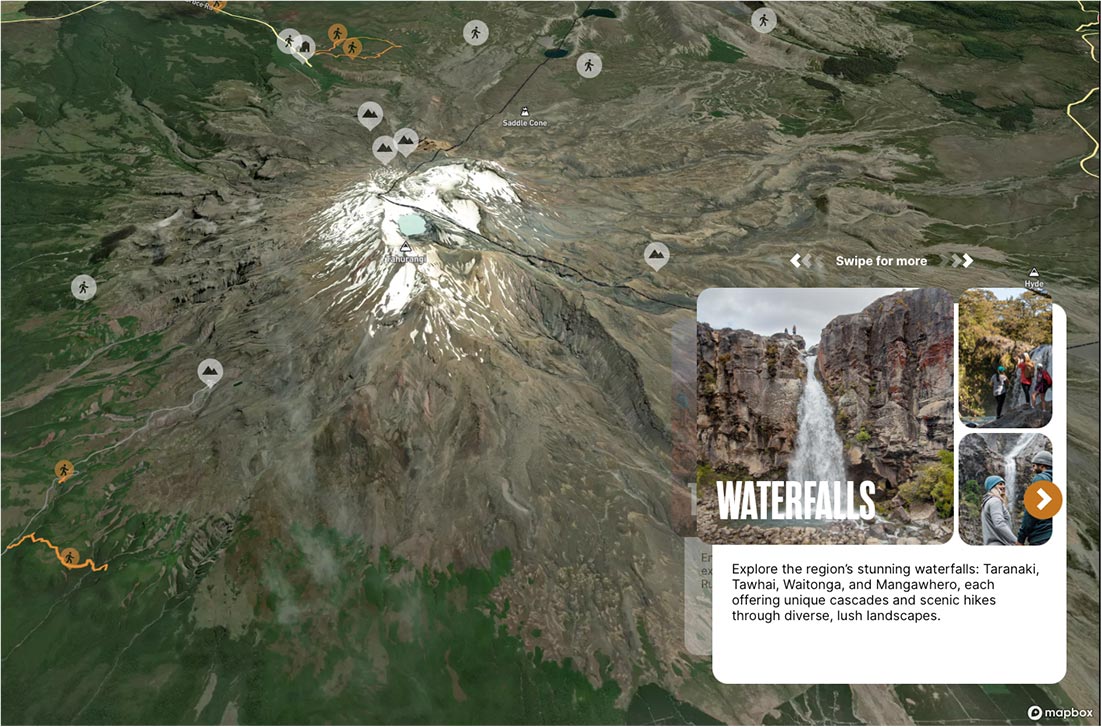Click the hiker marker beside the small dark lake
This screenshot has height=727, width=1101.
(589, 65)
